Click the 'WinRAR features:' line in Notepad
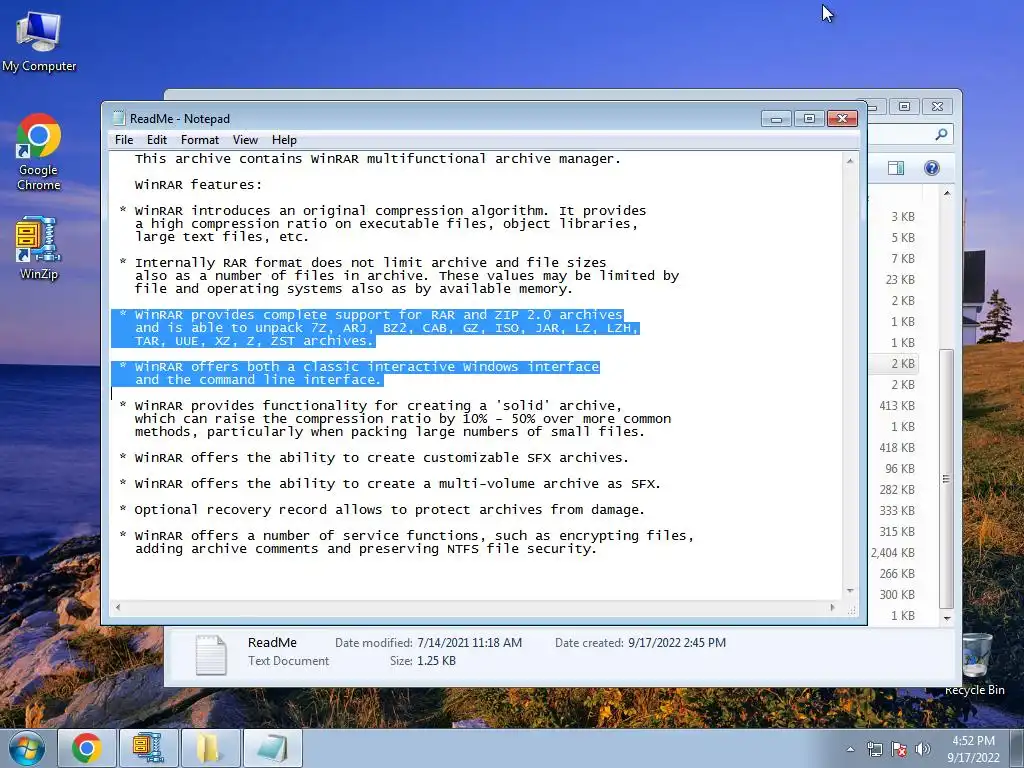The height and width of the screenshot is (768, 1024). [x=198, y=185]
